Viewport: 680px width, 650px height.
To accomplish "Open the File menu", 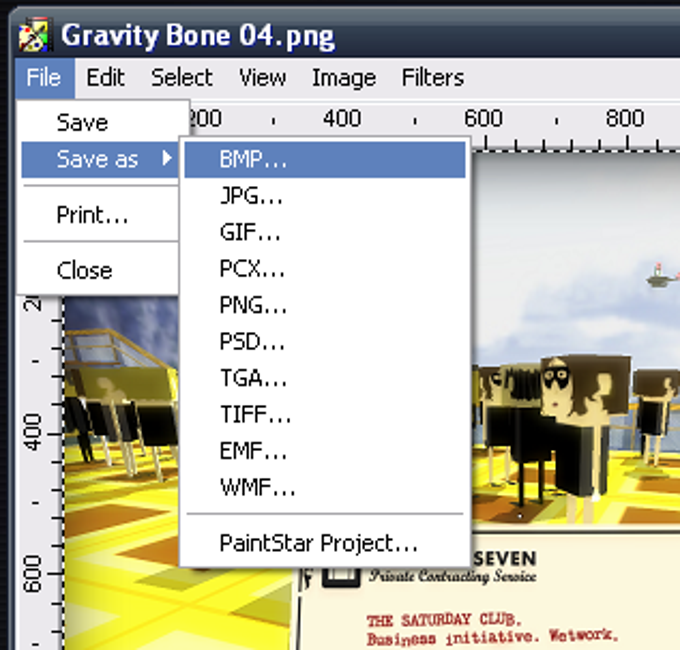I will [x=44, y=78].
